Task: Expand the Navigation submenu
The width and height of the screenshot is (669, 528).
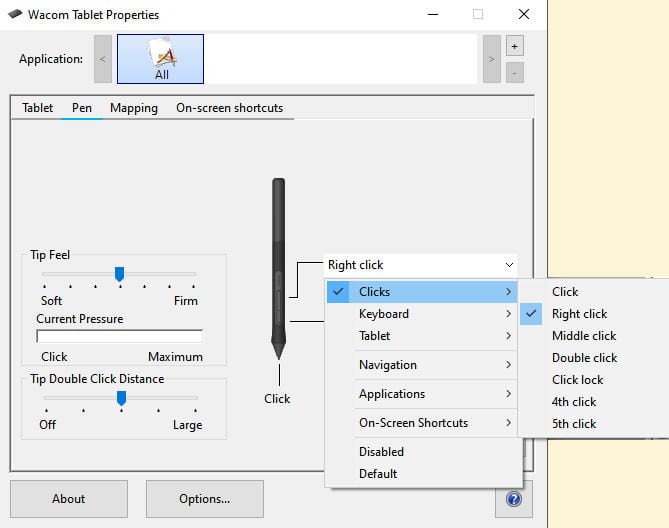Action: (x=422, y=365)
